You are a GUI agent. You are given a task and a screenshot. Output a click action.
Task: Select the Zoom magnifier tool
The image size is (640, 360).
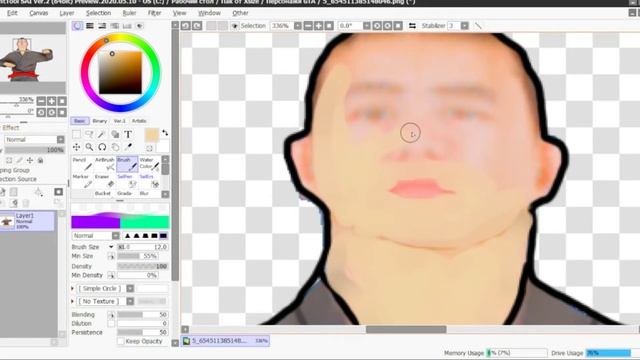tap(89, 147)
